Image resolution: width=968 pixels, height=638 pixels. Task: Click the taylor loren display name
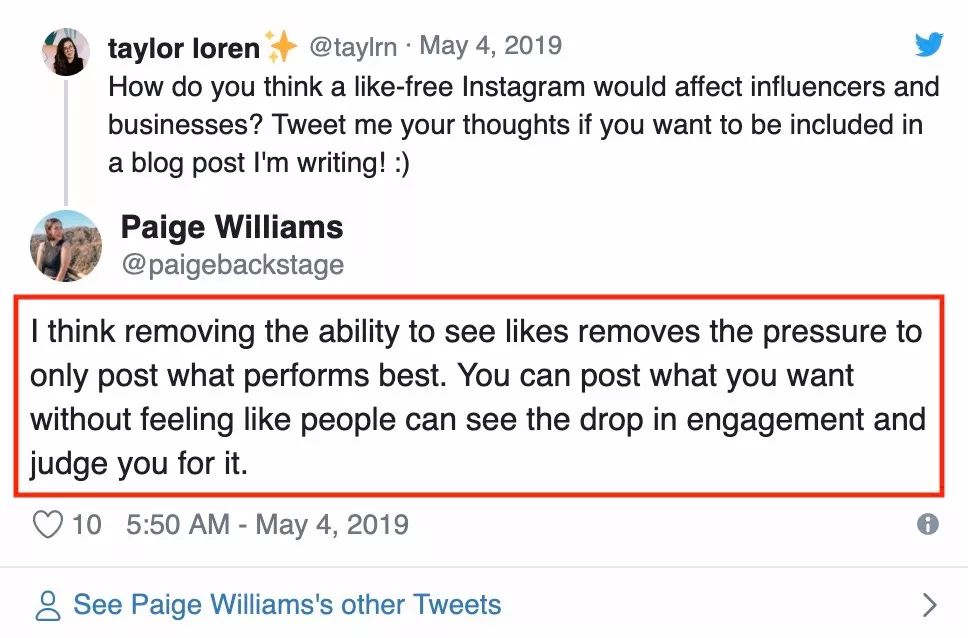(x=183, y=48)
